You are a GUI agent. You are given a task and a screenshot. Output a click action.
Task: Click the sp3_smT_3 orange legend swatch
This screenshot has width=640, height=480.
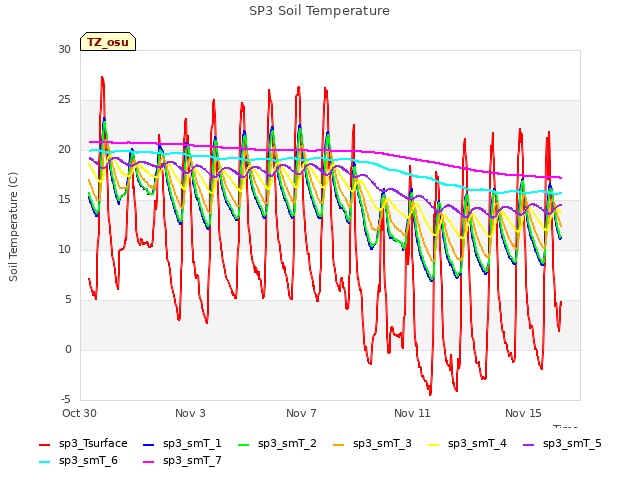coord(339,444)
